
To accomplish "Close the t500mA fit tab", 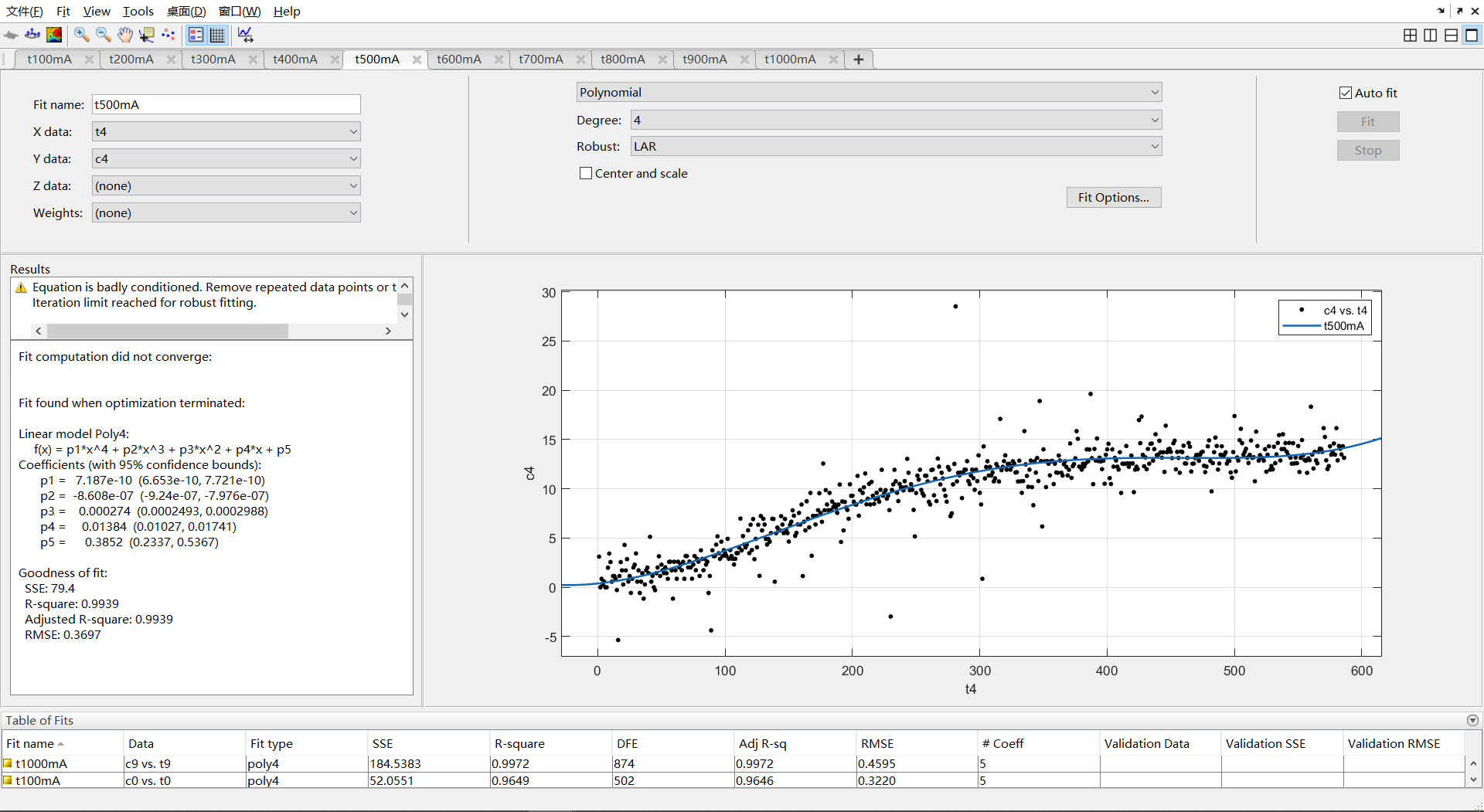I will [417, 59].
